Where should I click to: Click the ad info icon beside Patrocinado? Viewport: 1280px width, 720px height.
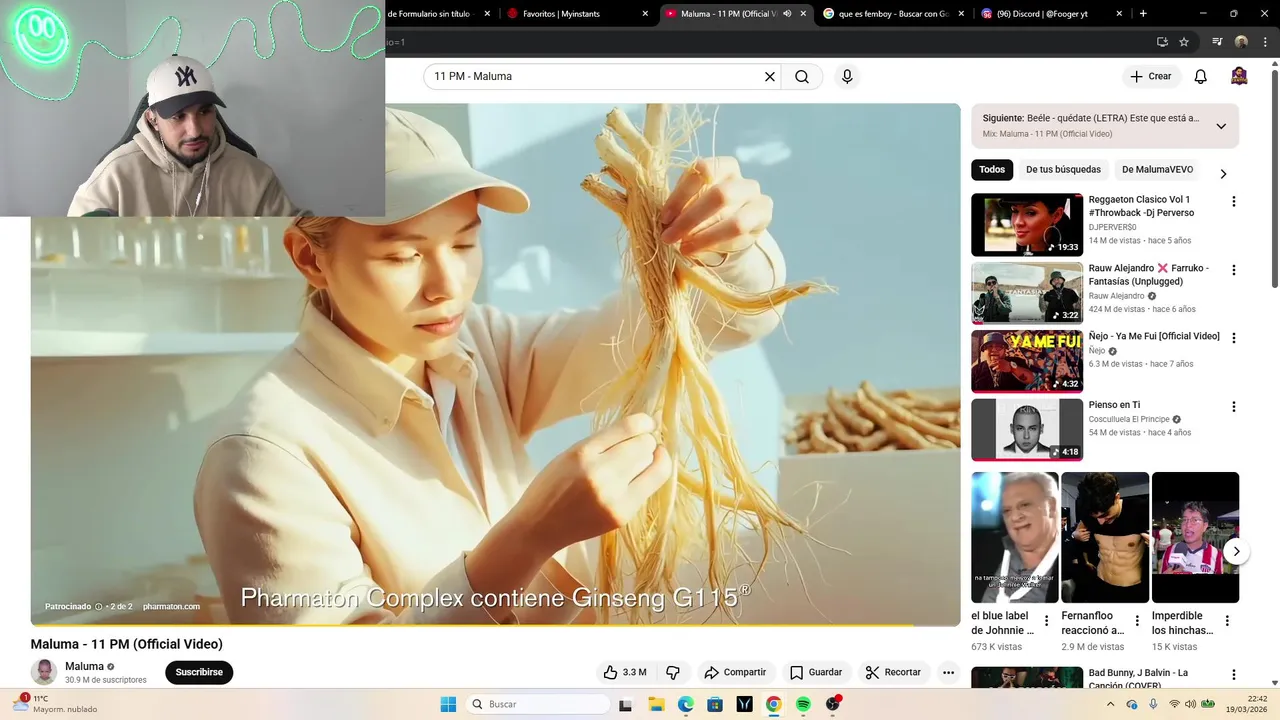click(98, 607)
